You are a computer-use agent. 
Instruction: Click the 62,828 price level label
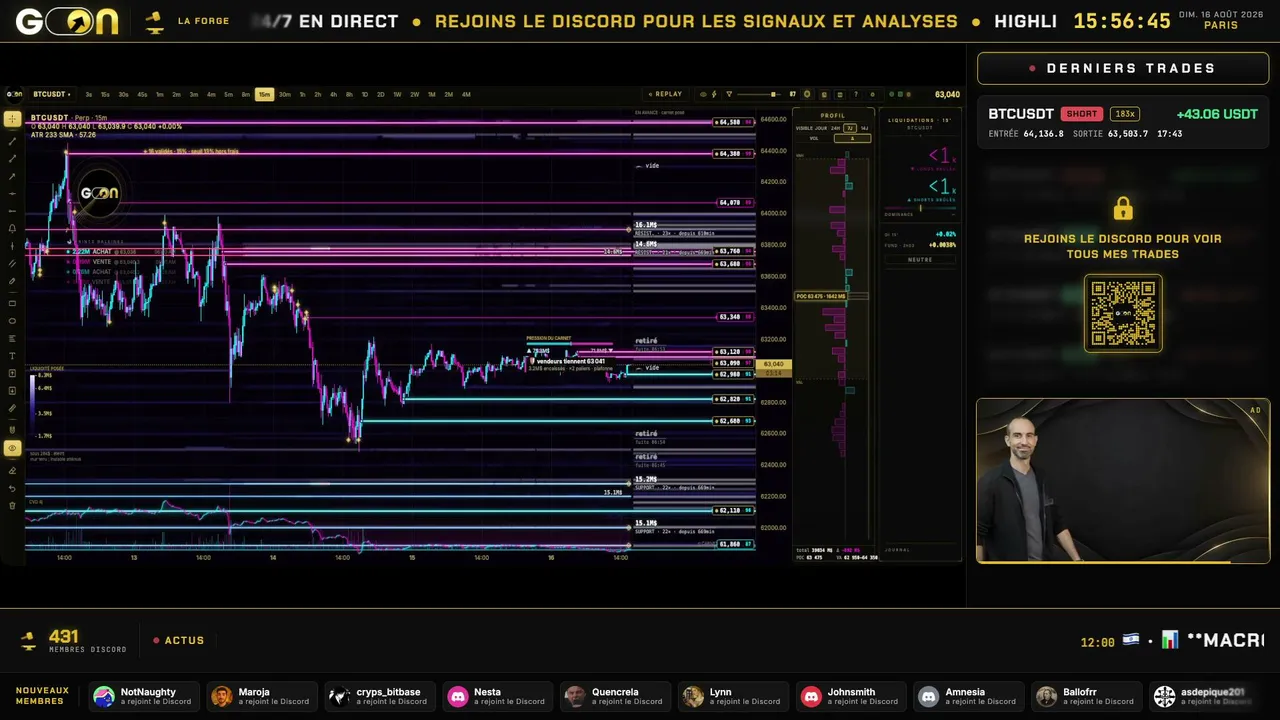coord(734,399)
